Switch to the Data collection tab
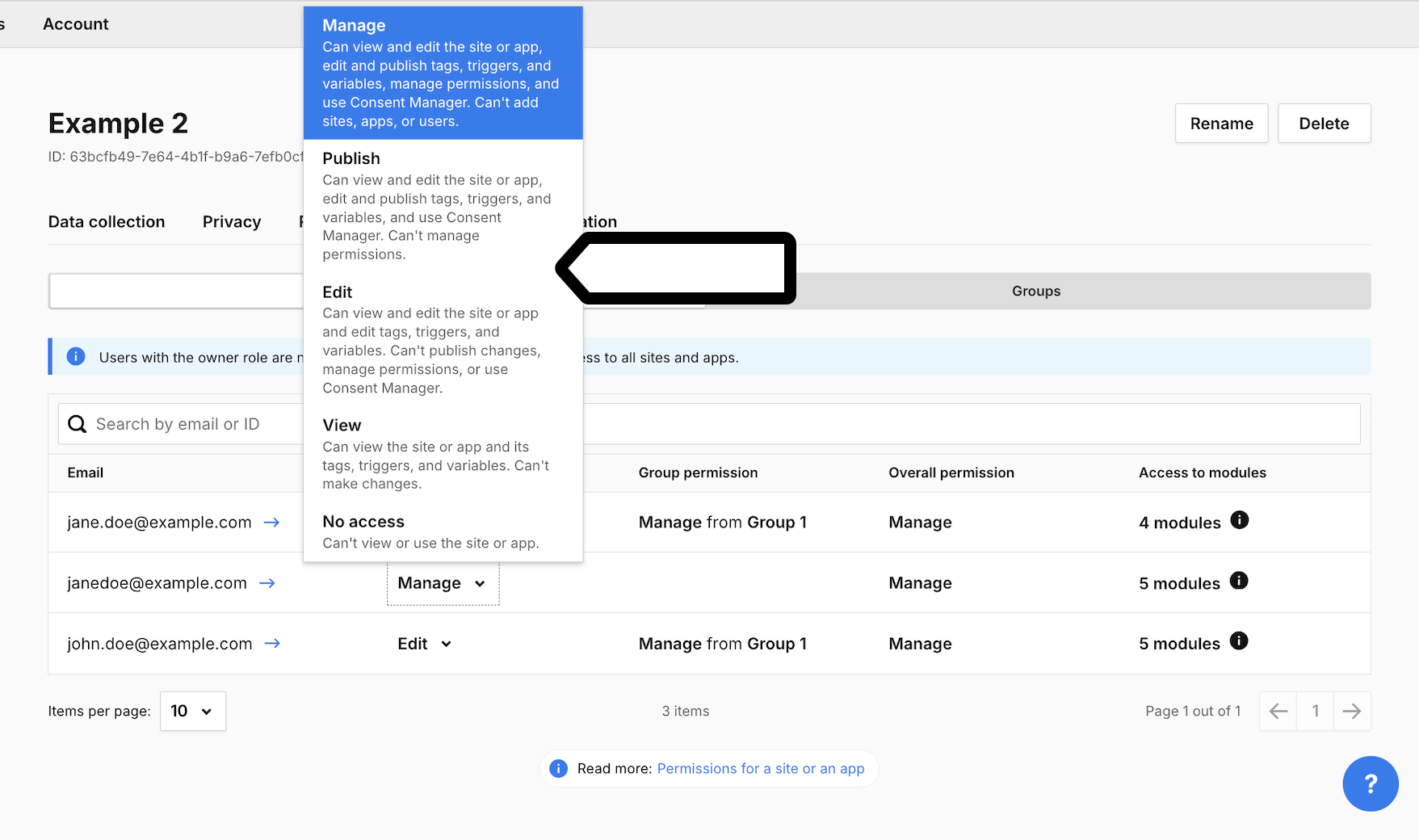Image resolution: width=1419 pixels, height=840 pixels. pos(107,222)
